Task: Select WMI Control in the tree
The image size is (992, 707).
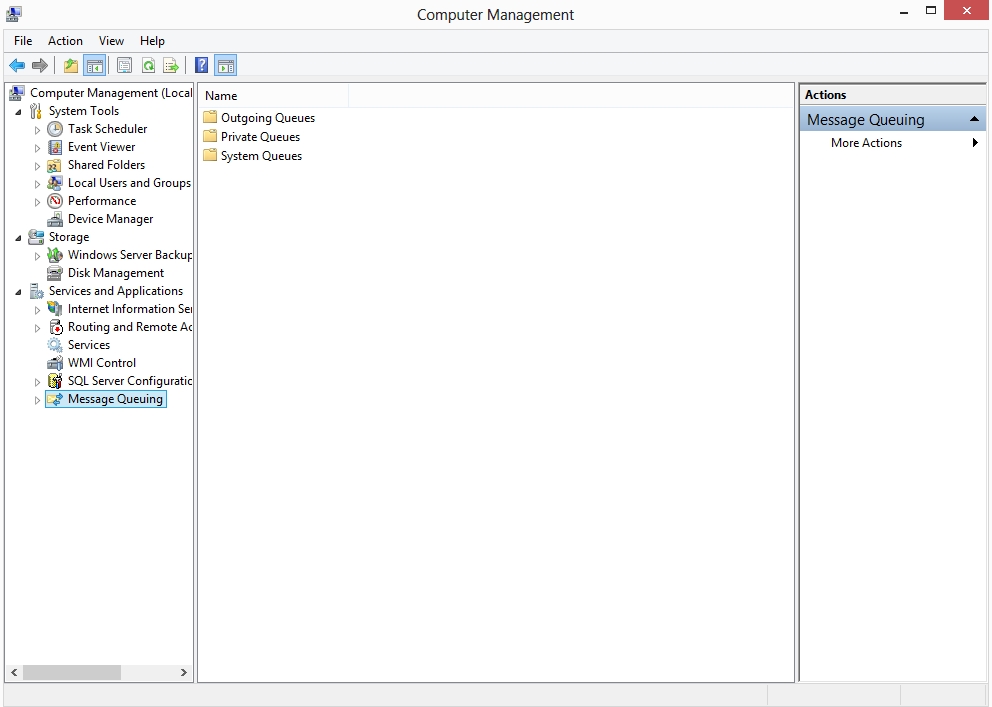Action: tap(101, 363)
